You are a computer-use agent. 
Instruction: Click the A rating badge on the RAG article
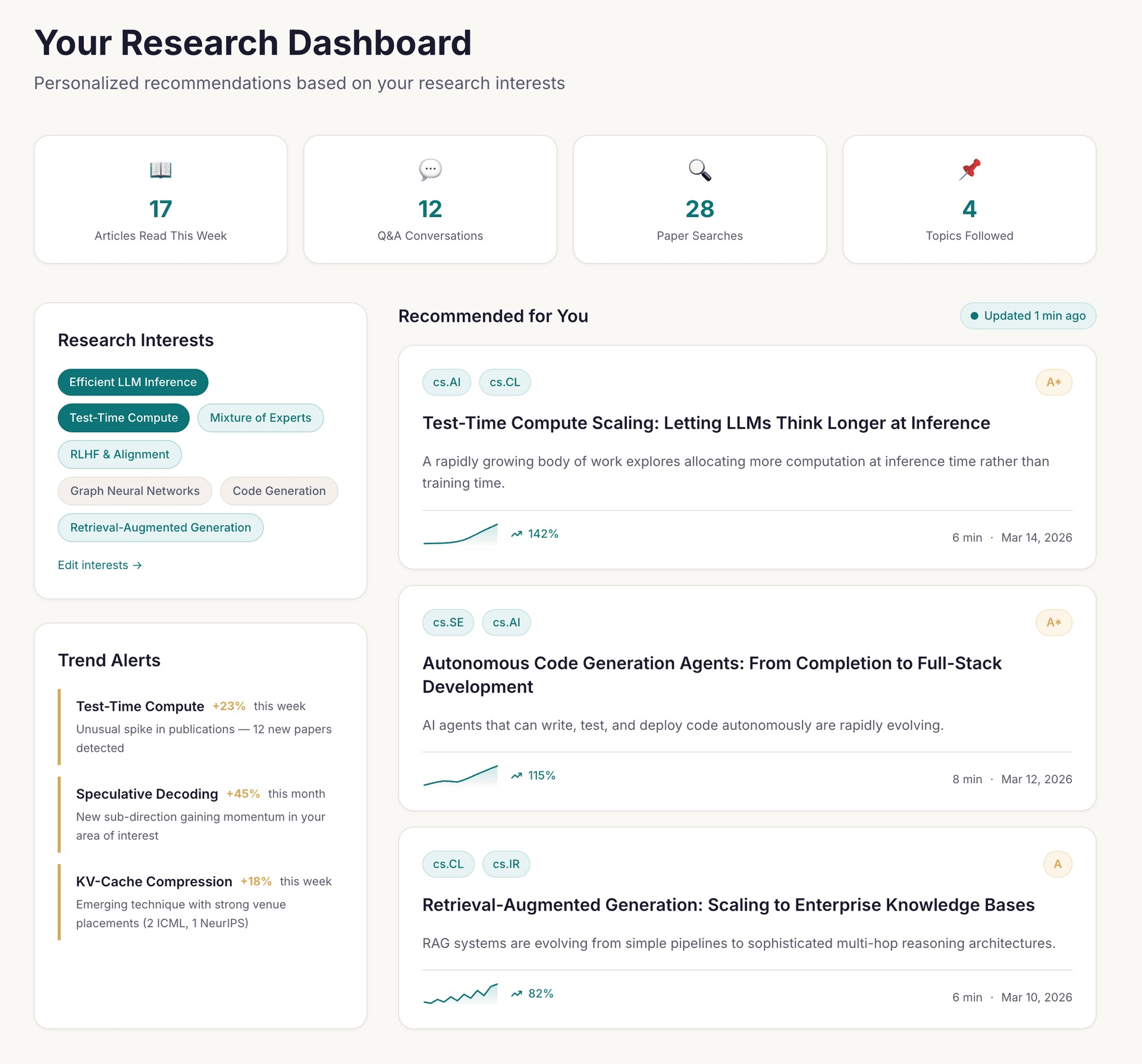coord(1057,864)
